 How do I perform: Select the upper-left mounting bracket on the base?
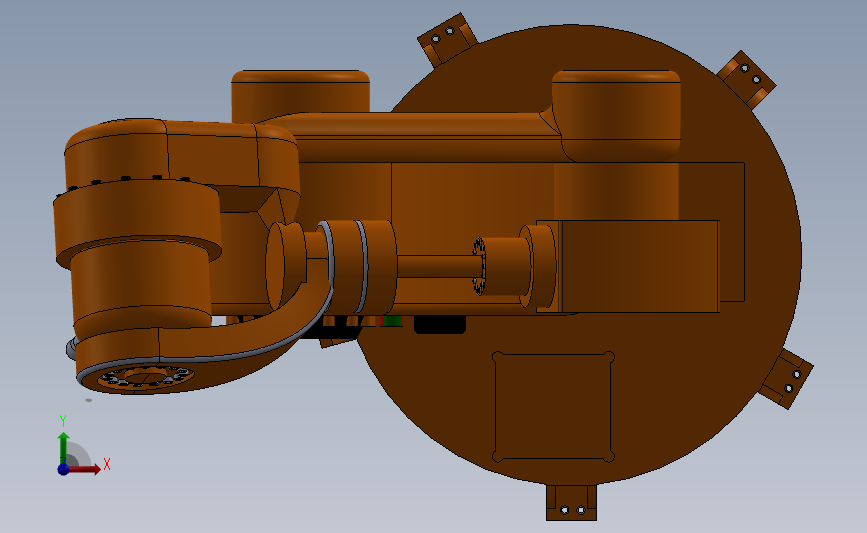(x=446, y=39)
